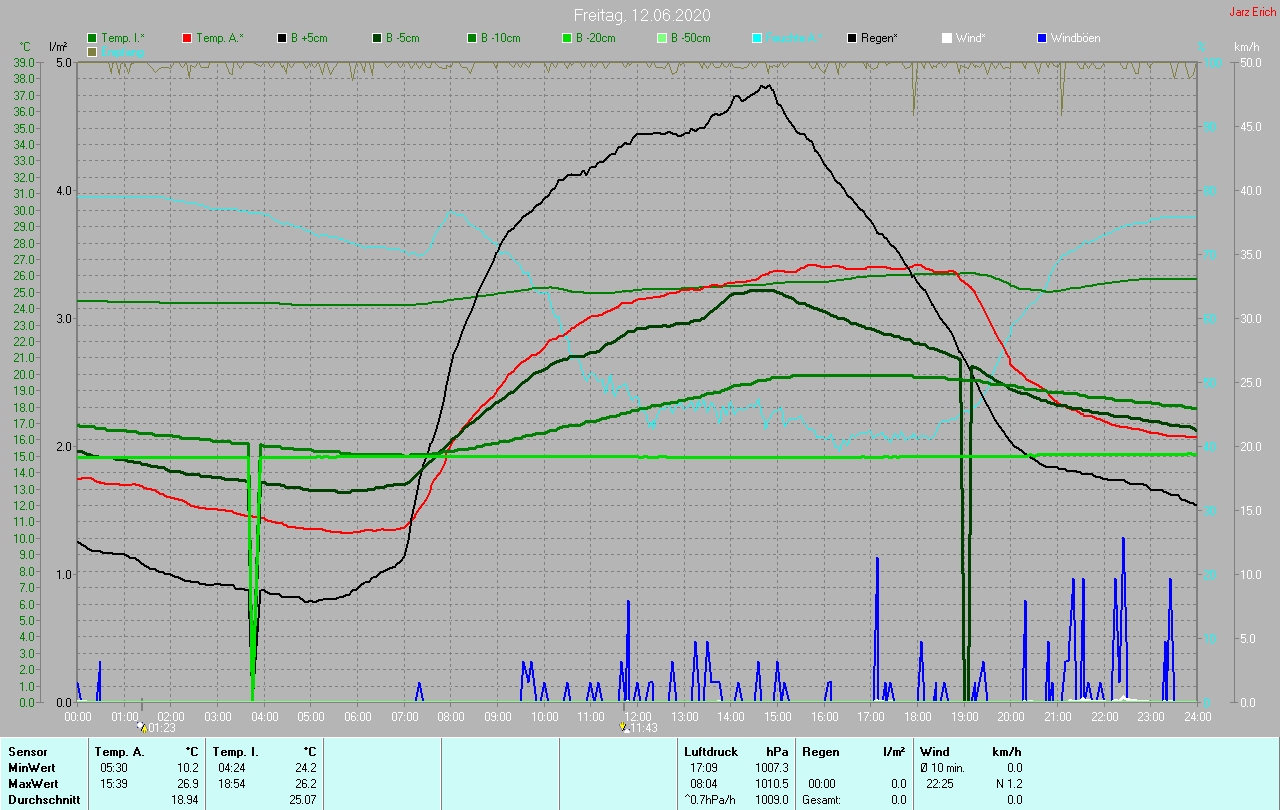Click the red Temp. A. legend swatch

[x=188, y=38]
